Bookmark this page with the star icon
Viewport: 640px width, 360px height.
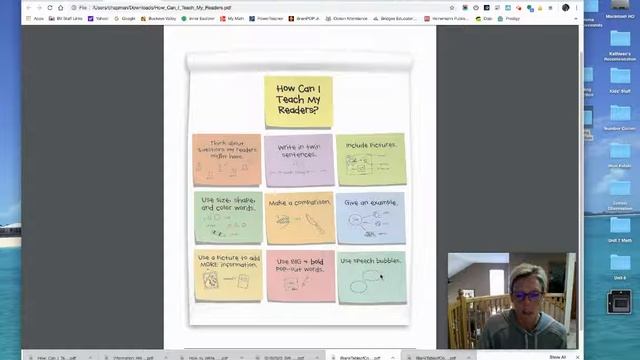coord(452,8)
